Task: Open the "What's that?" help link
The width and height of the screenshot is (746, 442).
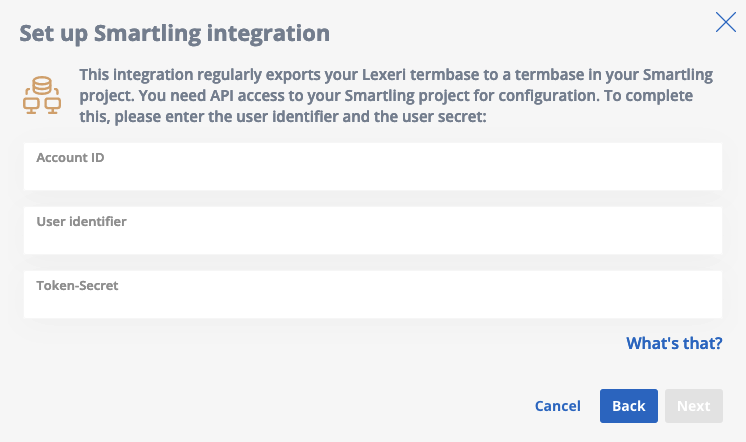Action: pos(674,343)
